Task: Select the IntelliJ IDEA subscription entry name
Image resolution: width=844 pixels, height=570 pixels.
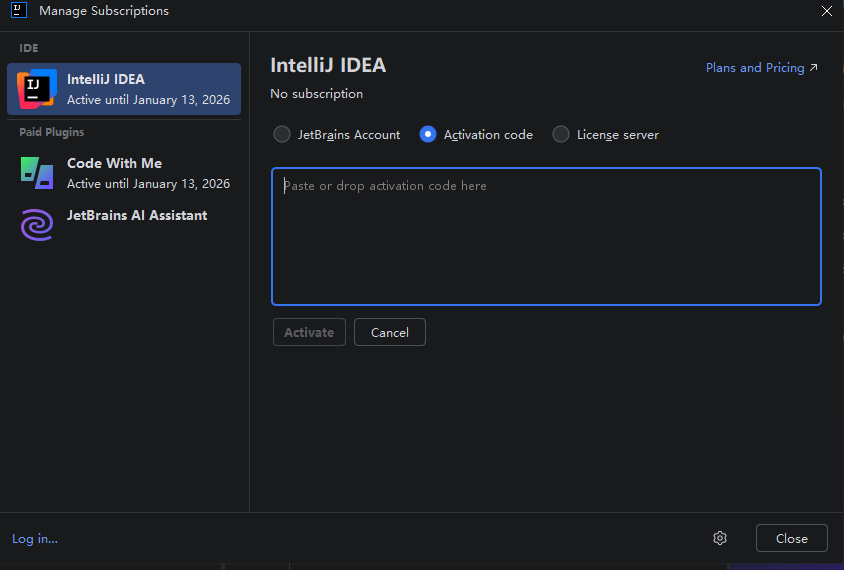Action: [106, 79]
